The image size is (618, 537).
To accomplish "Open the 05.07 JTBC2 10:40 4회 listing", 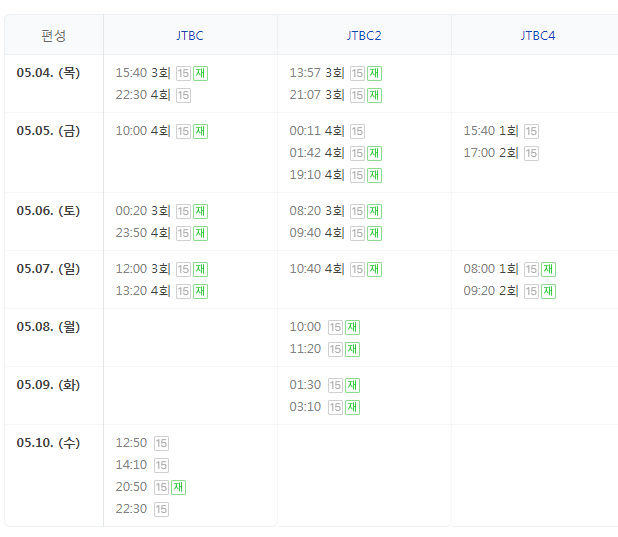I will coord(317,269).
